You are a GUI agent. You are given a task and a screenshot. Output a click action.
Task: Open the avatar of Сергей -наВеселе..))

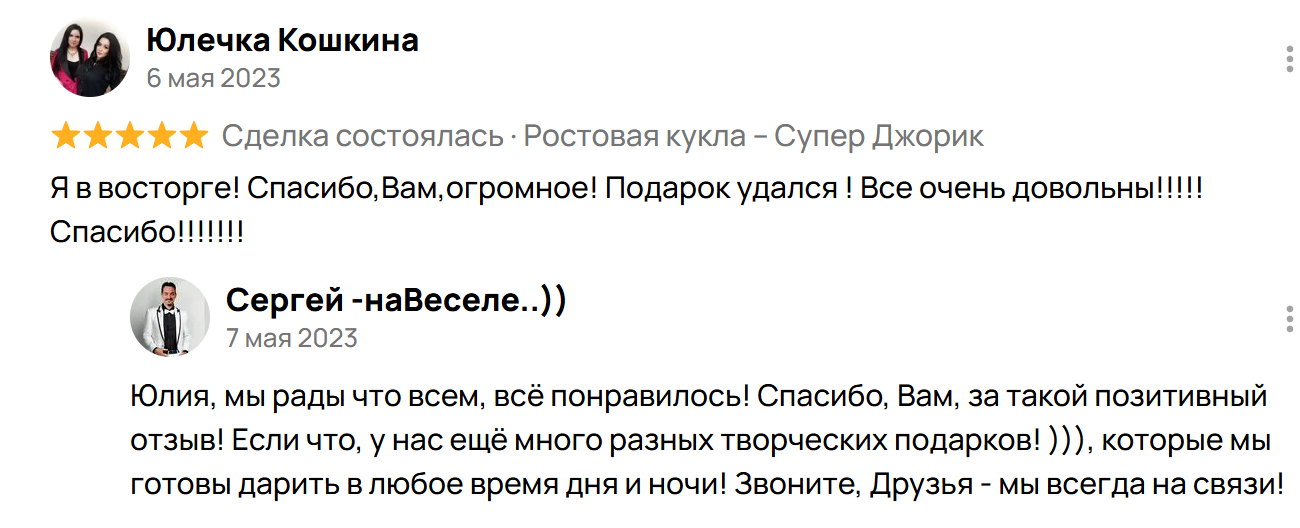pyautogui.click(x=170, y=317)
